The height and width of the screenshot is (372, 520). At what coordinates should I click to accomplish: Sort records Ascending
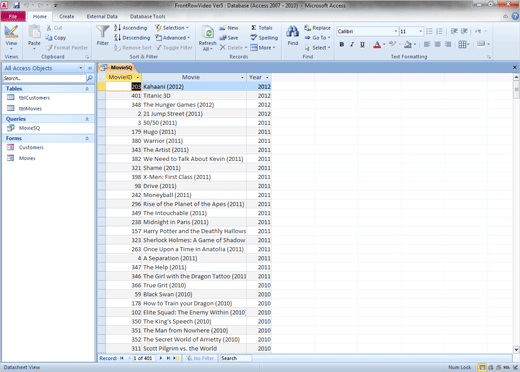[130, 28]
